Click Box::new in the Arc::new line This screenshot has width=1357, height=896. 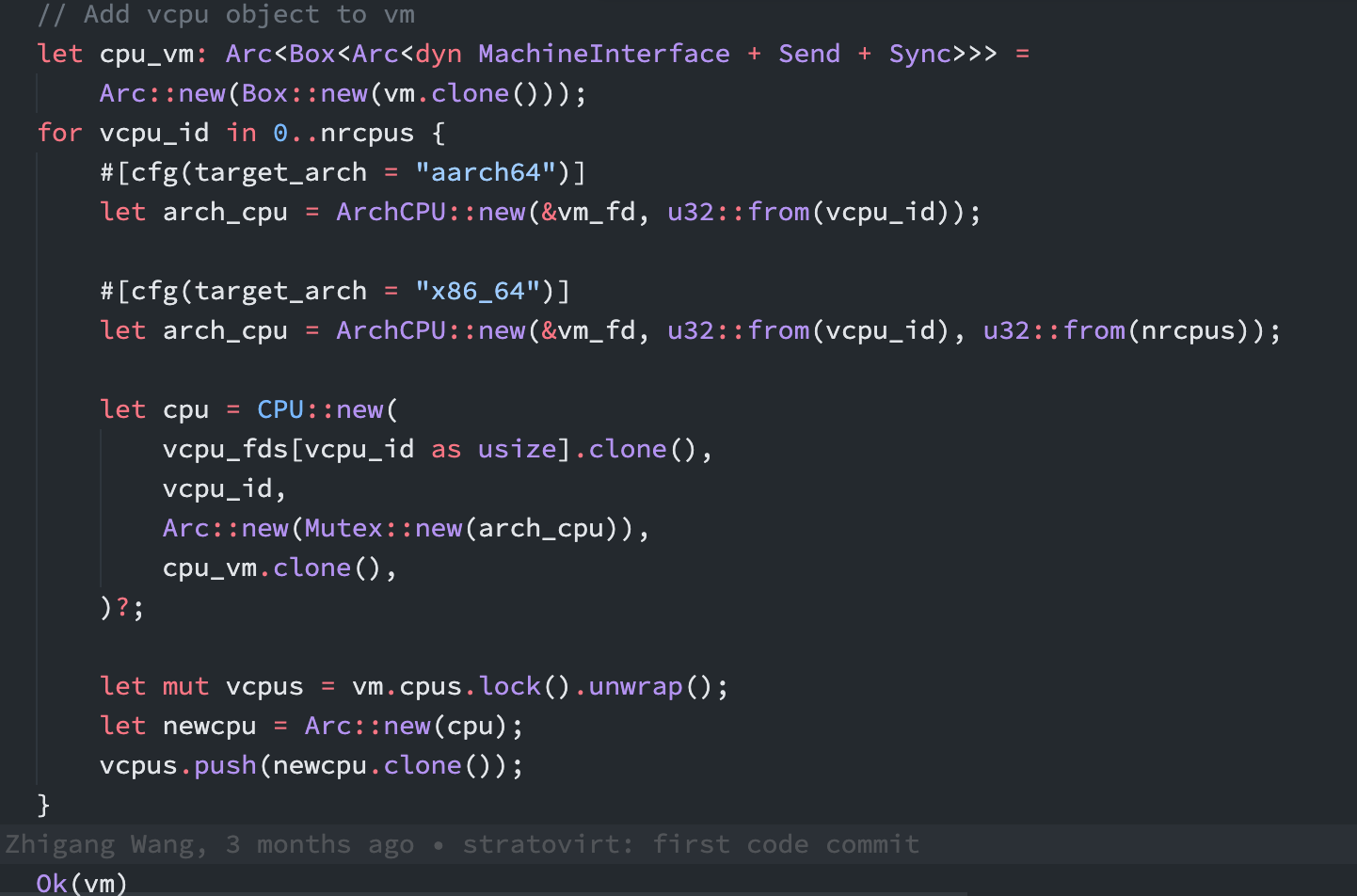tap(305, 93)
